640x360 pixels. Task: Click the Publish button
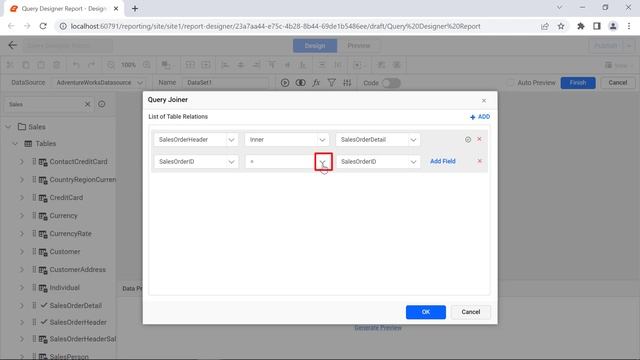[606, 46]
